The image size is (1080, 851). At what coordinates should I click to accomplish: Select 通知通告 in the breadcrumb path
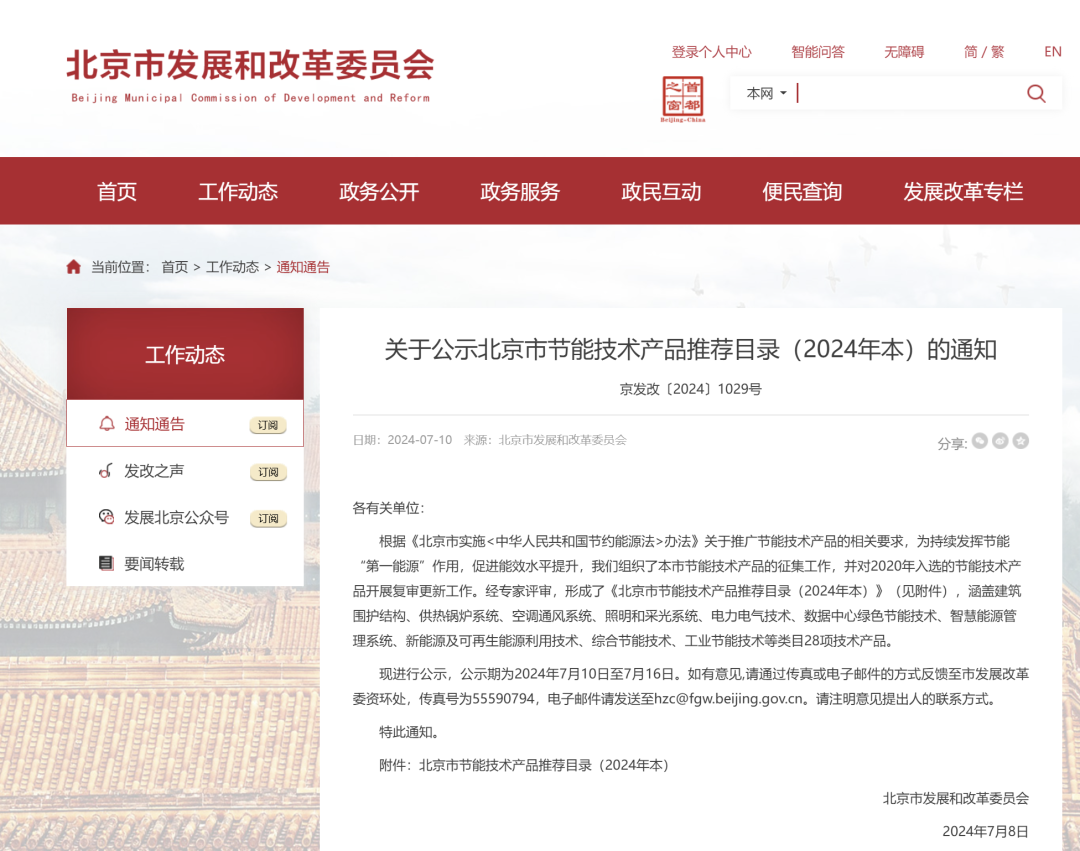[304, 267]
